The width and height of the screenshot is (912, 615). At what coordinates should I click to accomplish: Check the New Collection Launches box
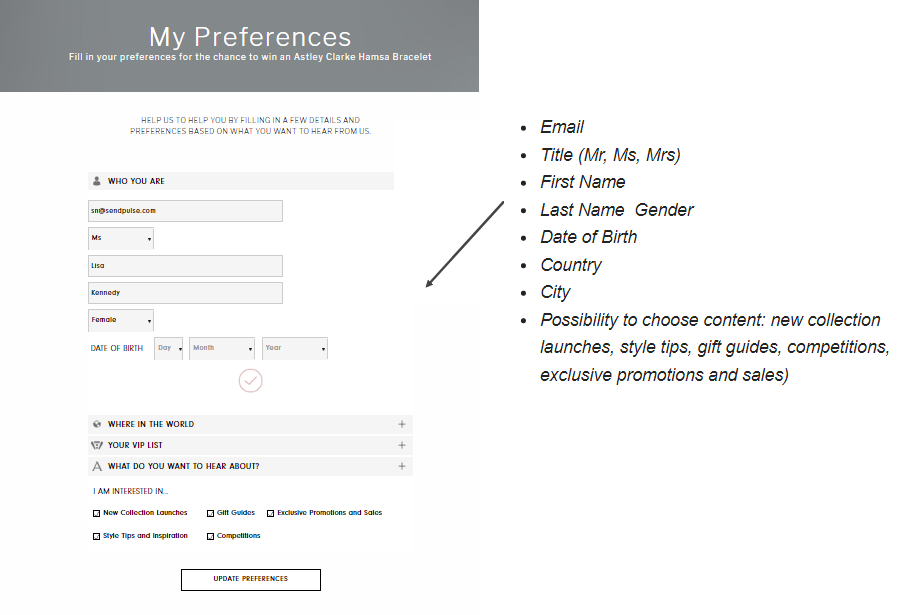(96, 513)
